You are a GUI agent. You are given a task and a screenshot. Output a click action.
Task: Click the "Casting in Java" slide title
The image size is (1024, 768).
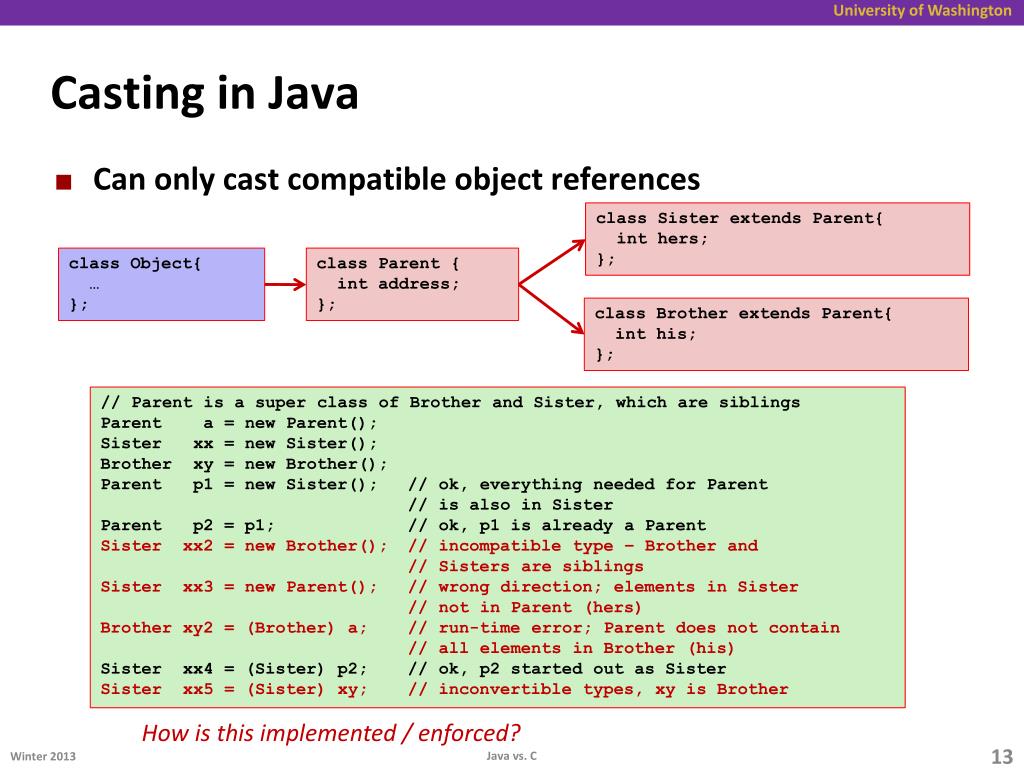[x=204, y=94]
